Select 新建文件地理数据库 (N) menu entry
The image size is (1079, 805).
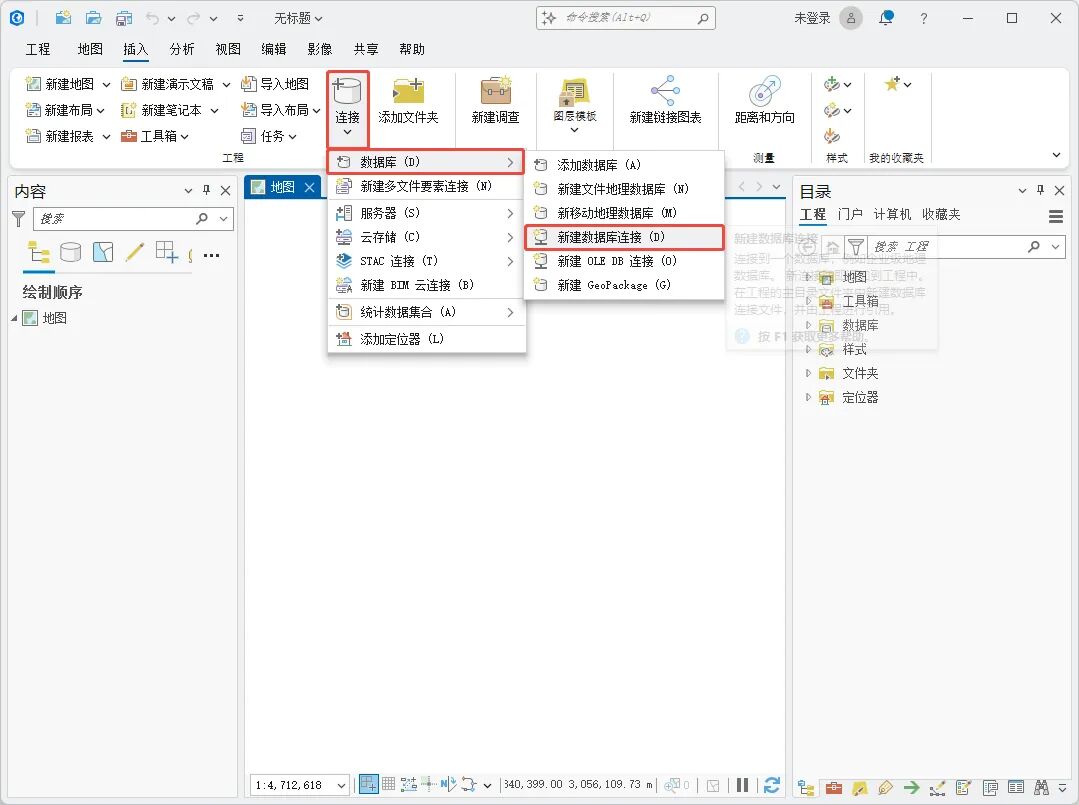[x=624, y=189]
